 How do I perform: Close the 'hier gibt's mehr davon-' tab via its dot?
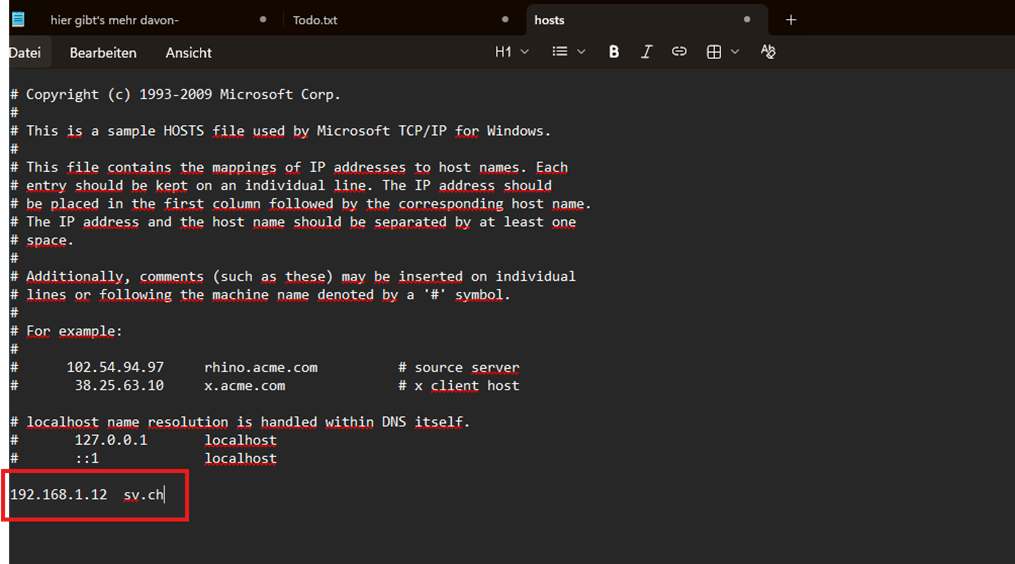click(x=263, y=19)
